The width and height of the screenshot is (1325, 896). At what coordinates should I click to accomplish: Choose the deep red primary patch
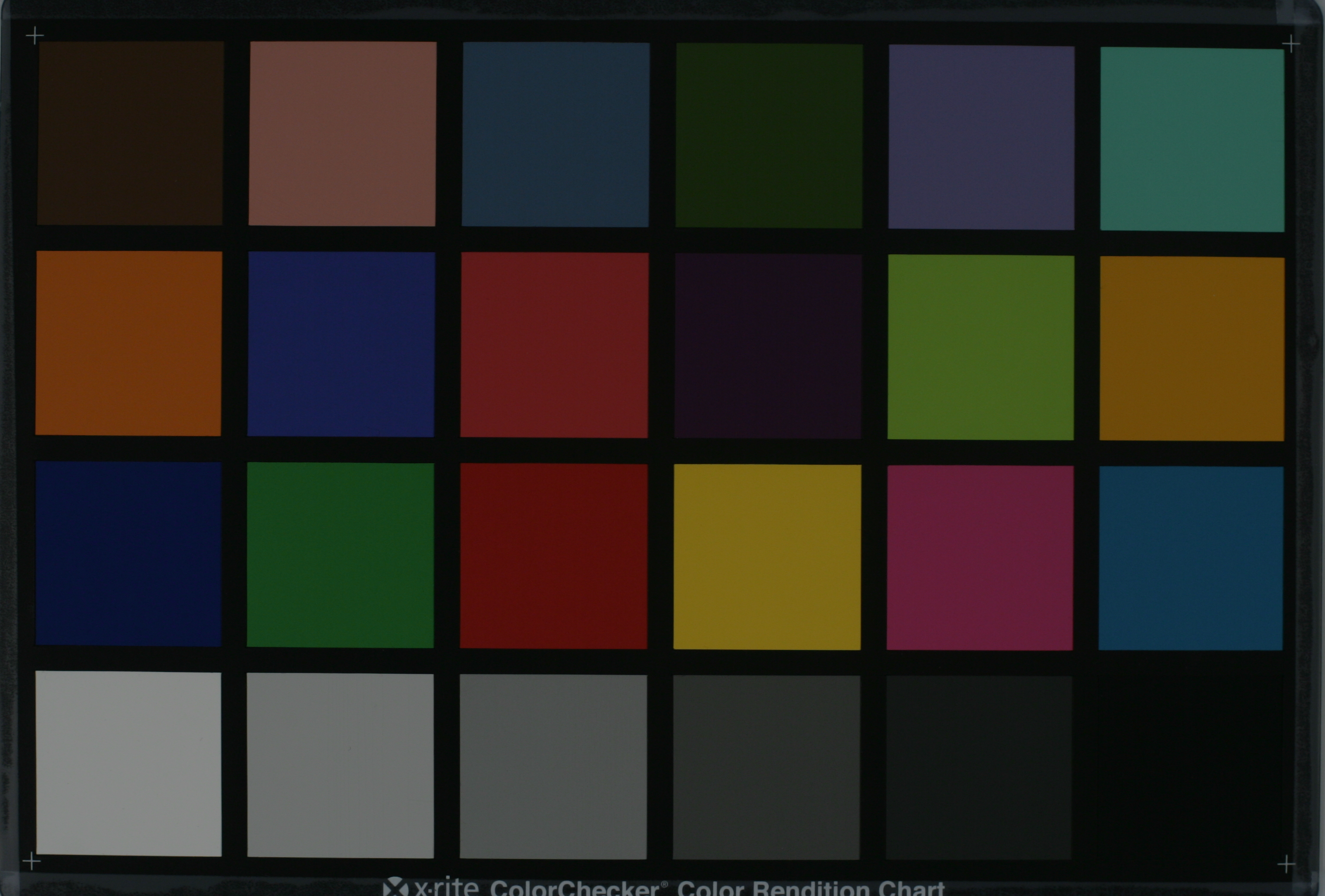[554, 556]
